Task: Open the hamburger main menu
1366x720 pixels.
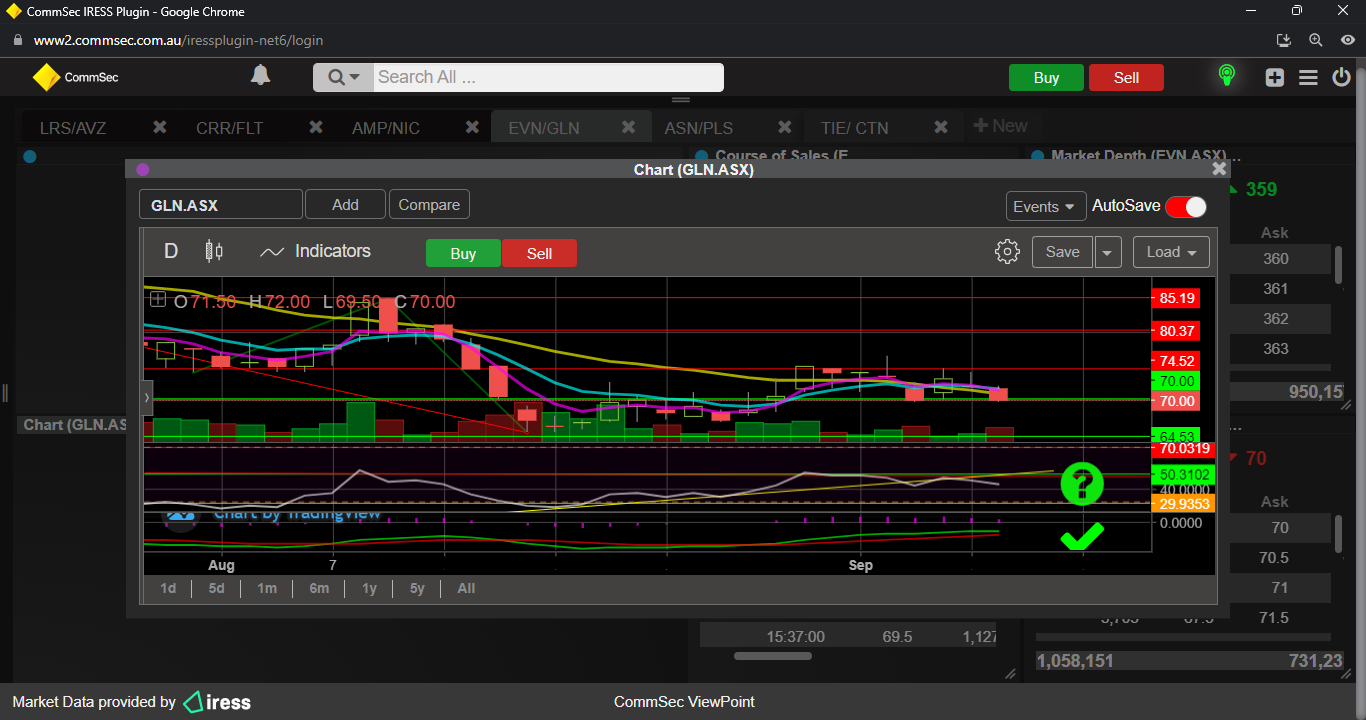Action: (x=1308, y=77)
